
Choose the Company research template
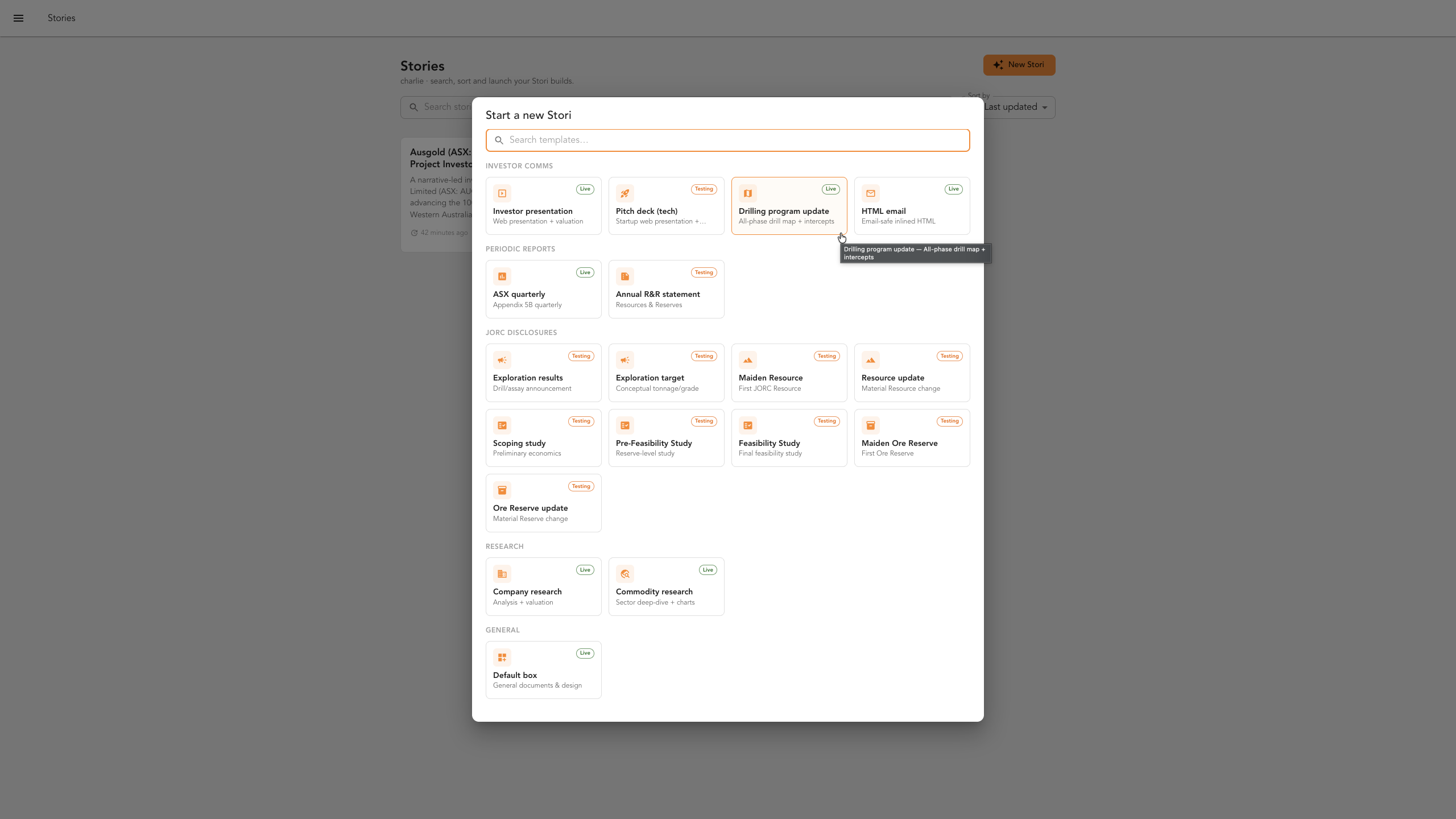(x=544, y=586)
